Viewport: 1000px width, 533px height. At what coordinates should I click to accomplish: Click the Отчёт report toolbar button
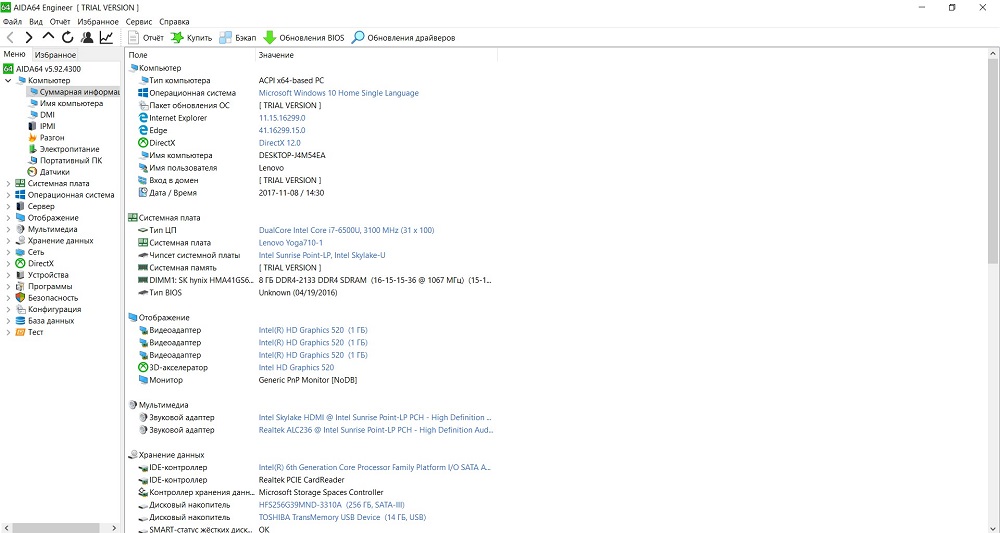coord(145,38)
